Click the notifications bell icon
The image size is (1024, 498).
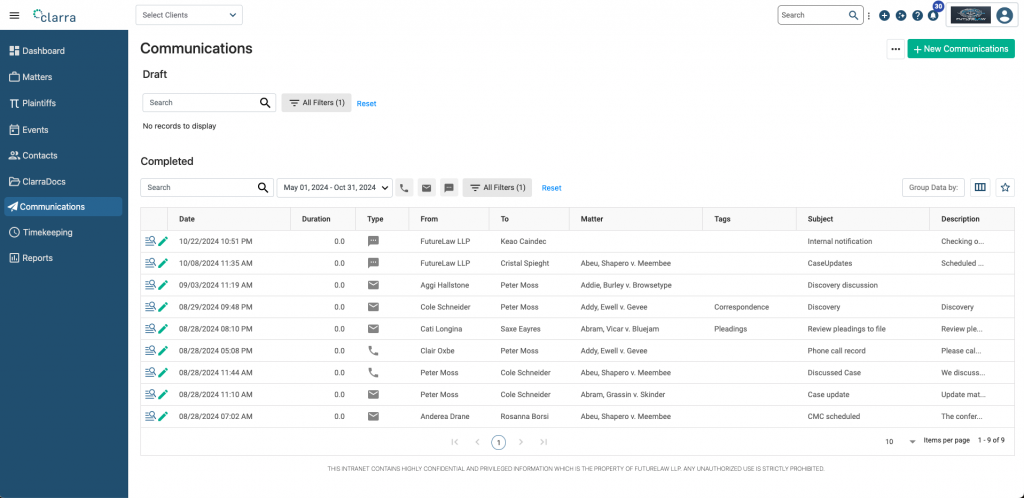point(933,16)
